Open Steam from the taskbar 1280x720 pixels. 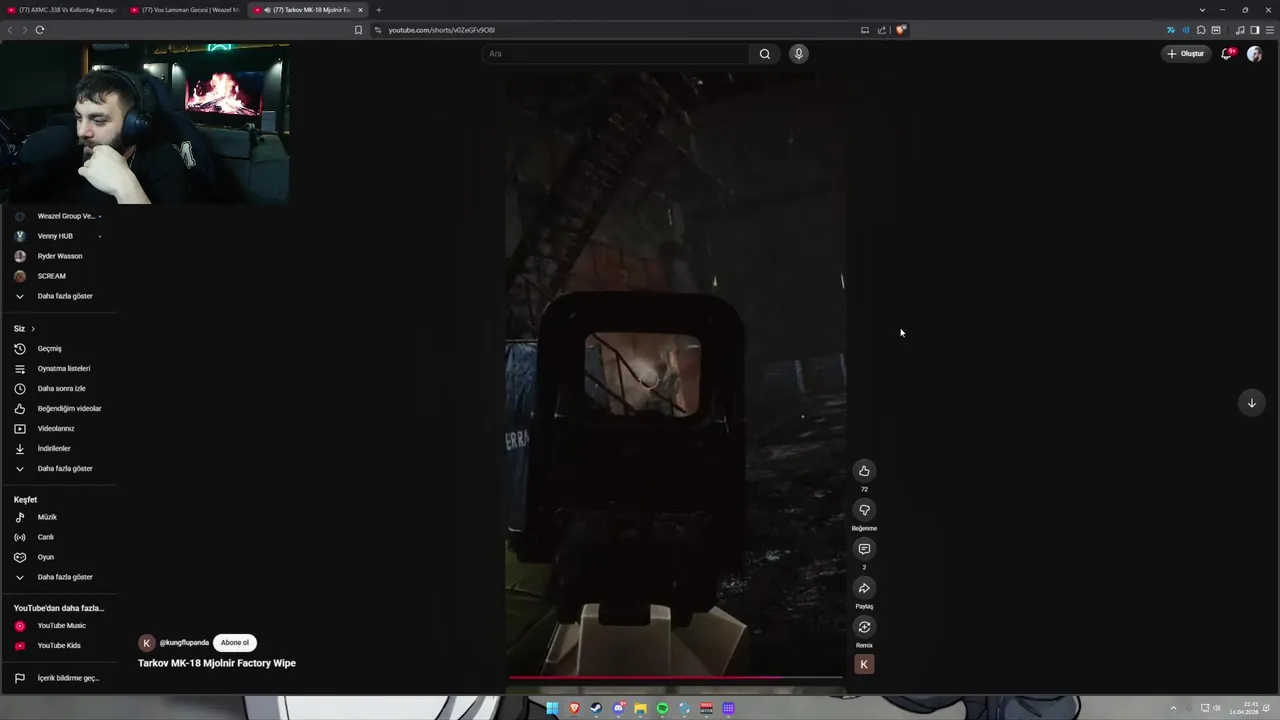pos(596,708)
